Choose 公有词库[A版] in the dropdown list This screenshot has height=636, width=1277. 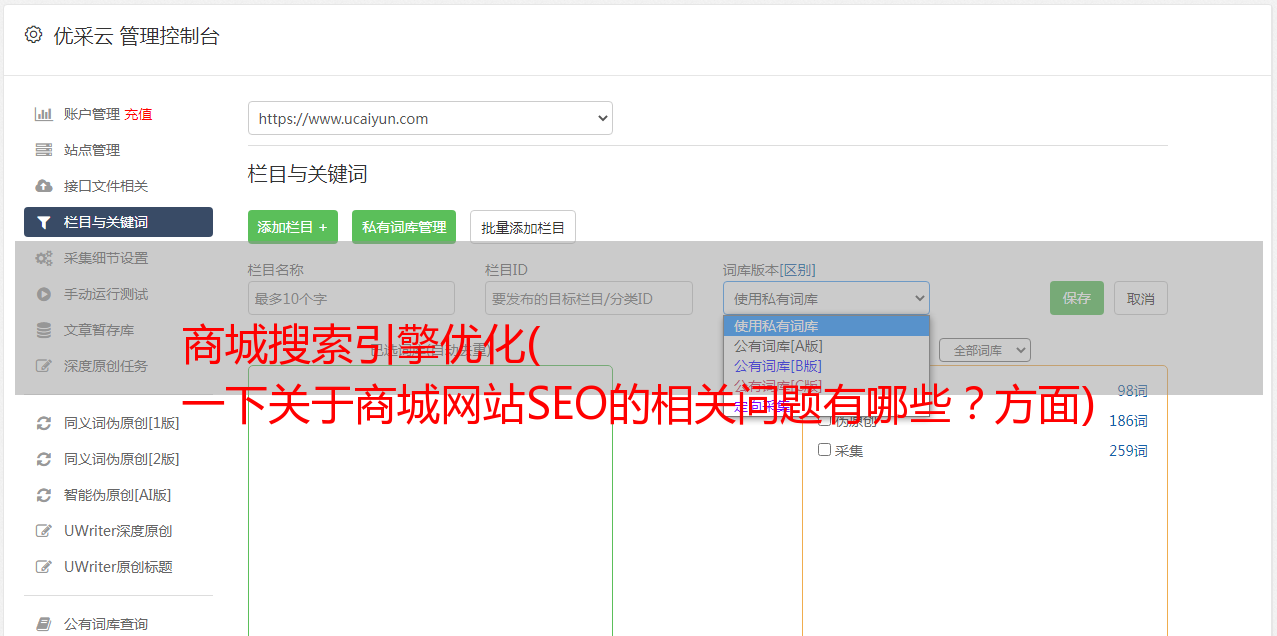coord(826,346)
